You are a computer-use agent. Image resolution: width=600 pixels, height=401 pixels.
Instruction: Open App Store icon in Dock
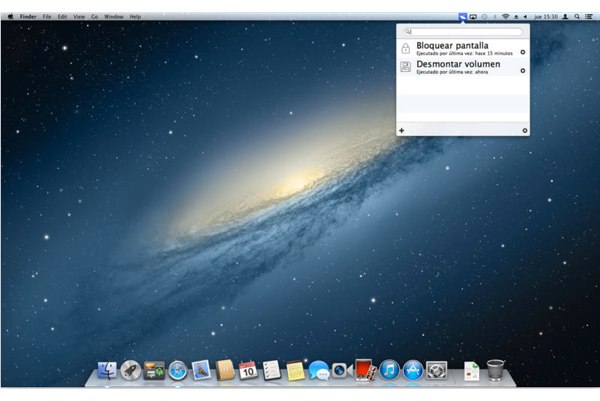pos(413,370)
